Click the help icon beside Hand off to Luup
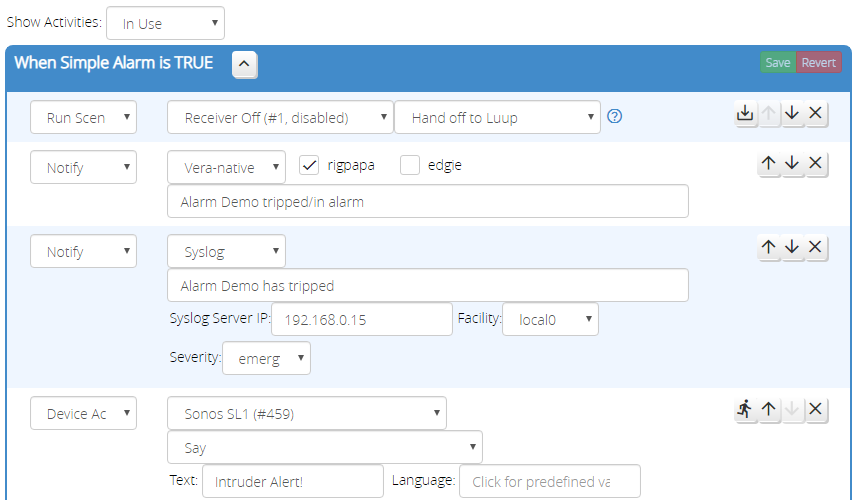The image size is (856, 500). [615, 116]
